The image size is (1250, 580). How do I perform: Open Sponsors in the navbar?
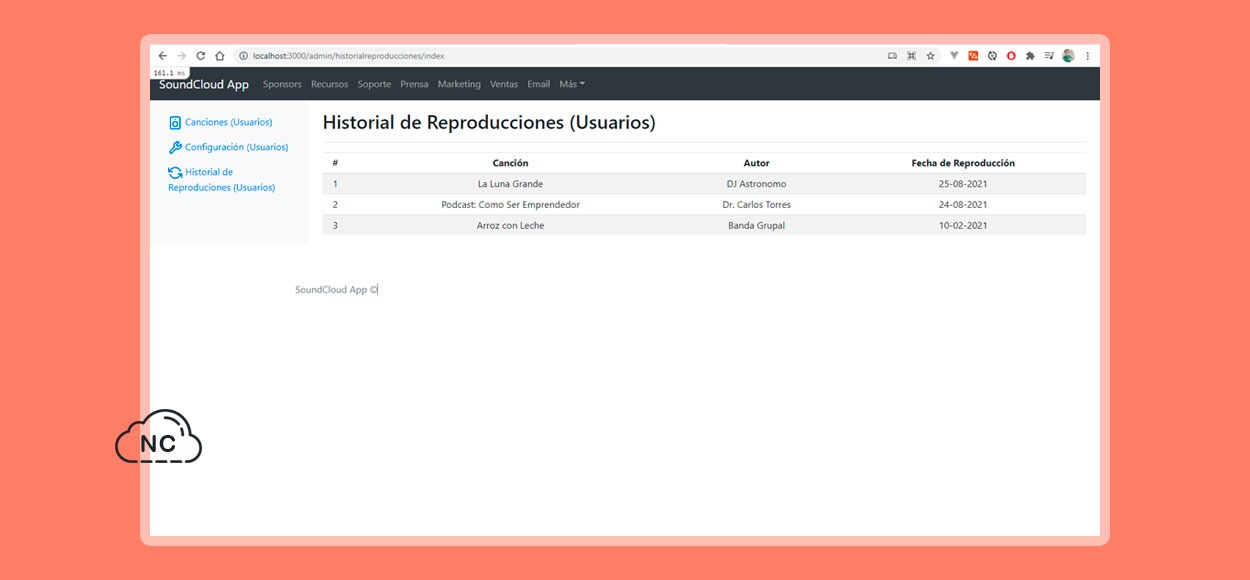[282, 84]
